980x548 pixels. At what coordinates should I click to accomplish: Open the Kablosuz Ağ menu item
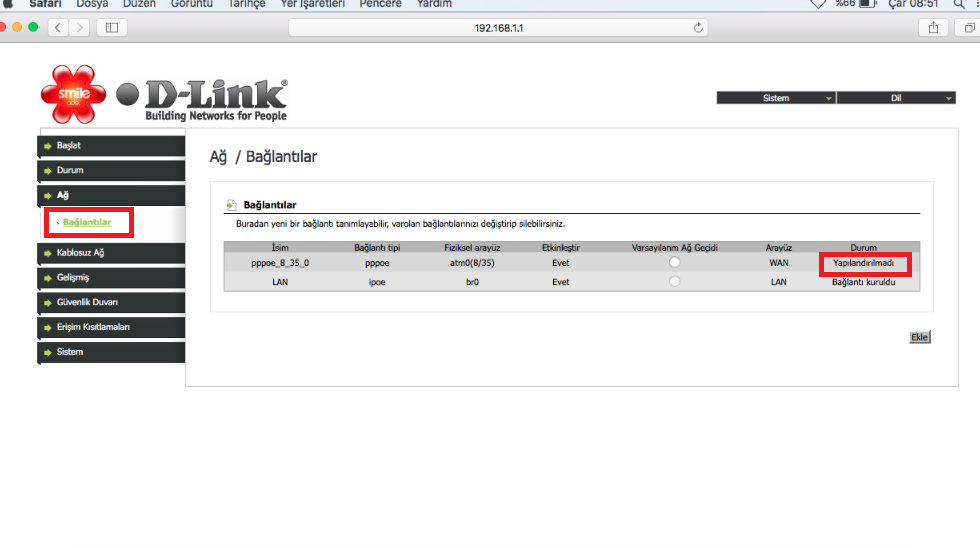112,252
